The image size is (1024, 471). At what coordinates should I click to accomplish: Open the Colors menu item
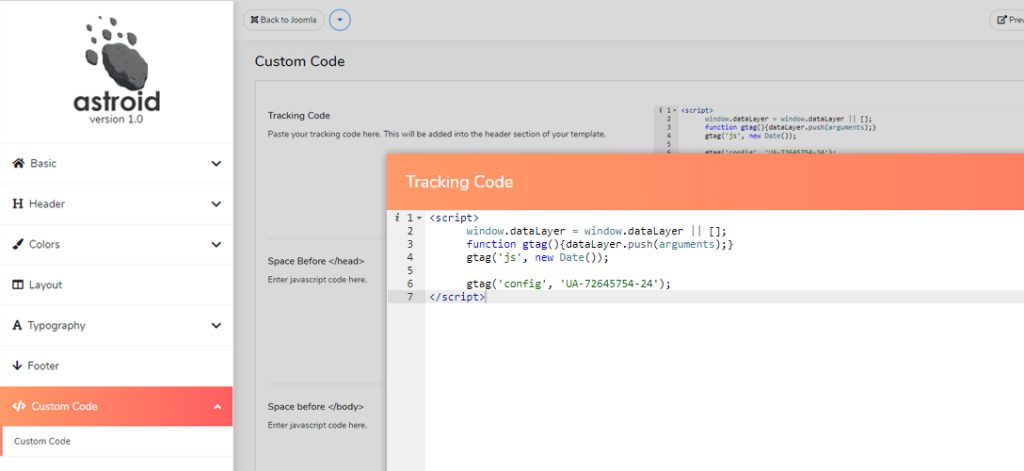click(x=116, y=244)
